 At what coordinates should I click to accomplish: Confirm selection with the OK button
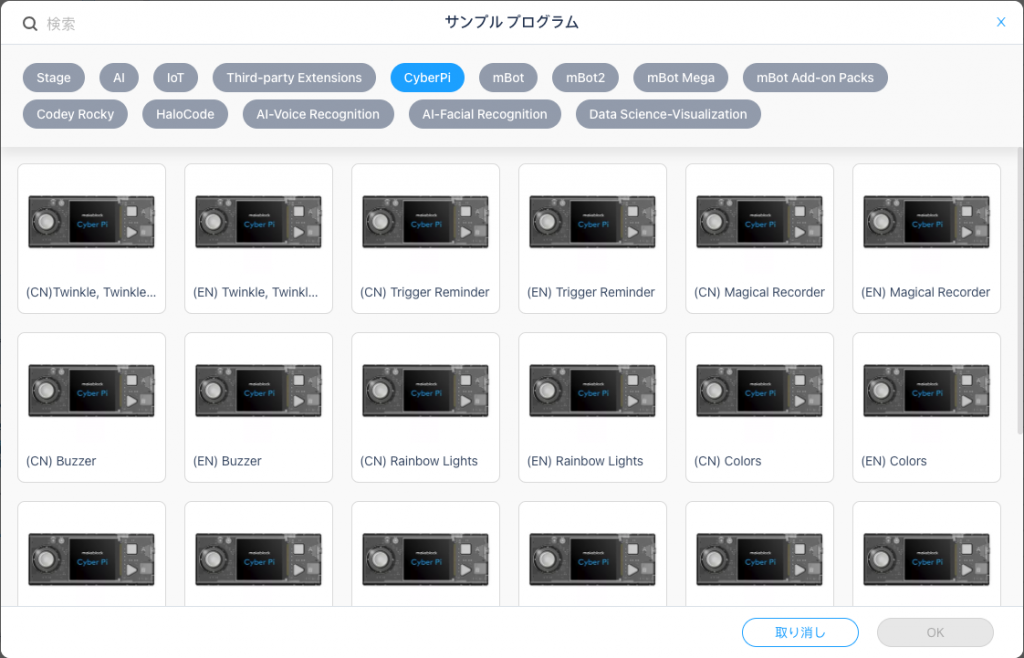click(935, 633)
